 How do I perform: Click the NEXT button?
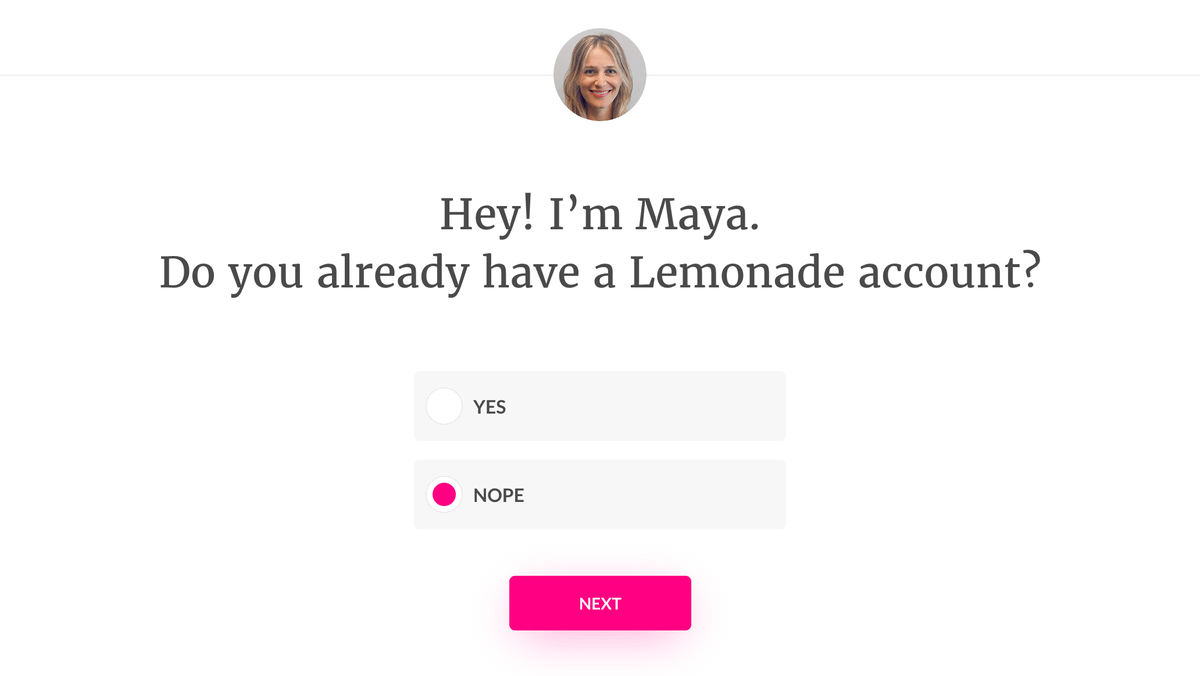(600, 603)
